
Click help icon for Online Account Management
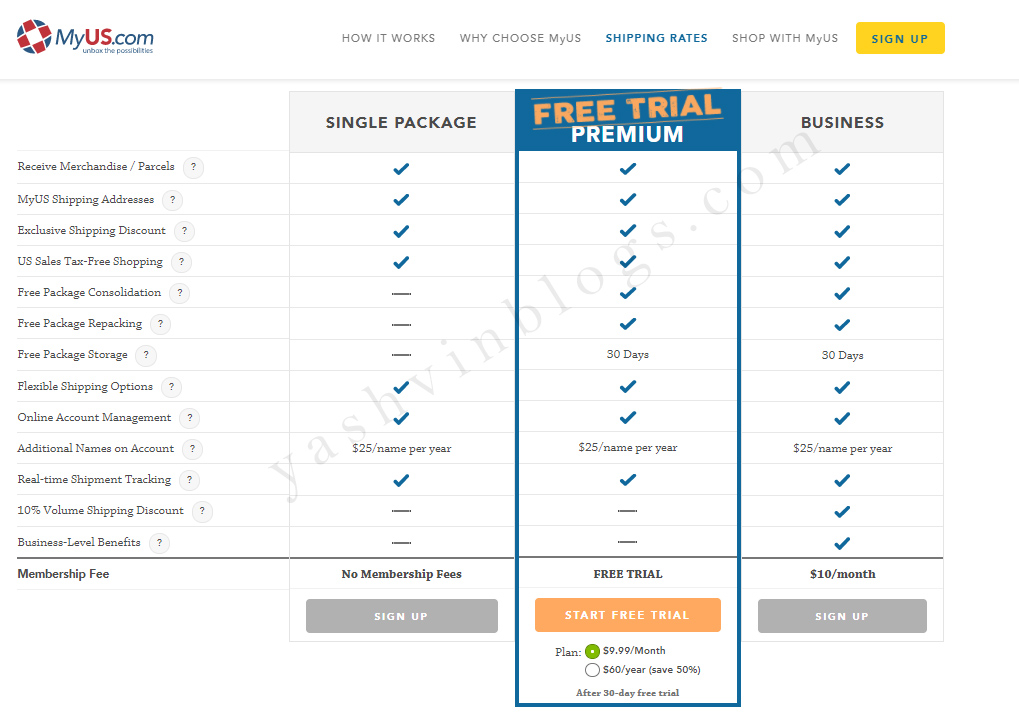pos(189,418)
